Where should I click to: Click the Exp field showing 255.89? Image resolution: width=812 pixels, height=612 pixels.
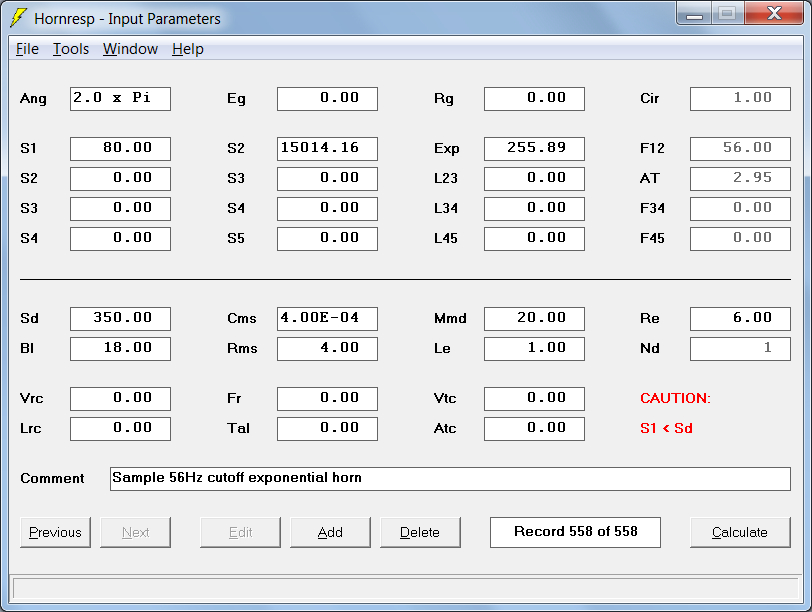click(534, 149)
